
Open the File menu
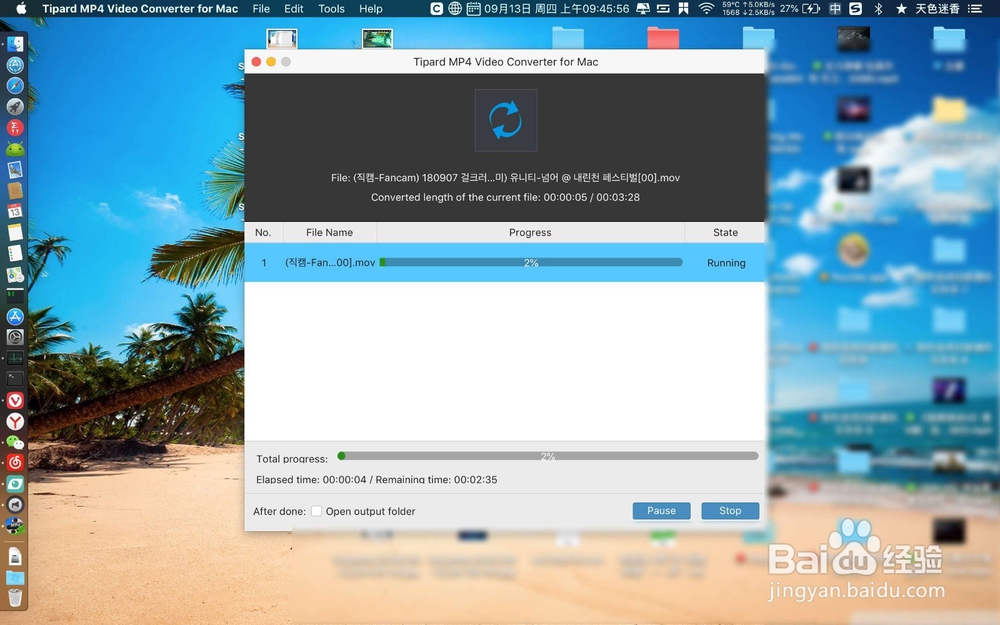click(x=260, y=9)
